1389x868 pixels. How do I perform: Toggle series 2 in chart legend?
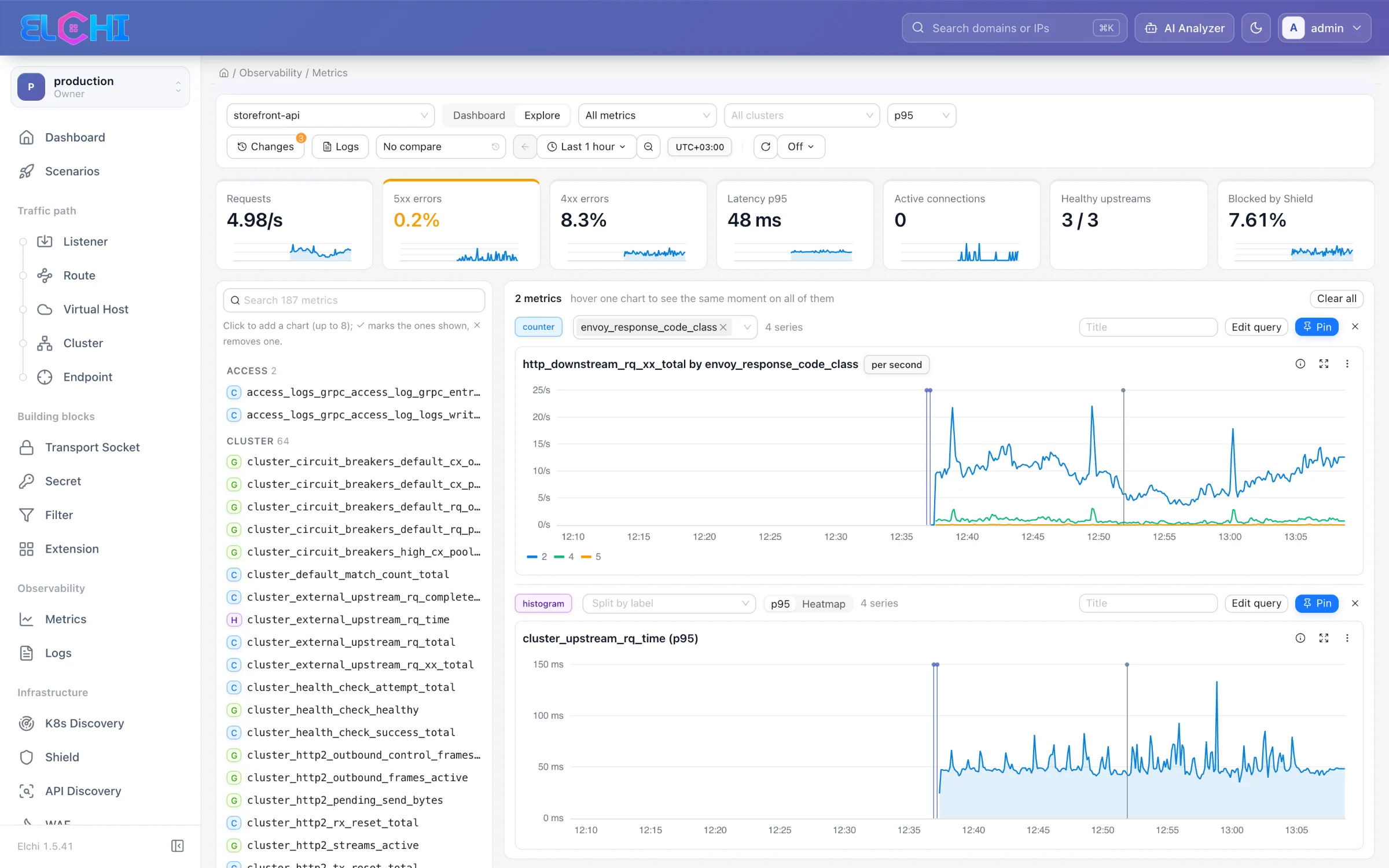(537, 557)
